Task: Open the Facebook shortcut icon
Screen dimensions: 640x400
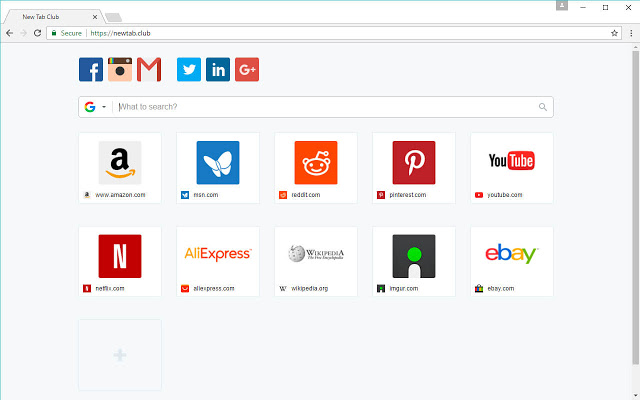Action: point(91,69)
